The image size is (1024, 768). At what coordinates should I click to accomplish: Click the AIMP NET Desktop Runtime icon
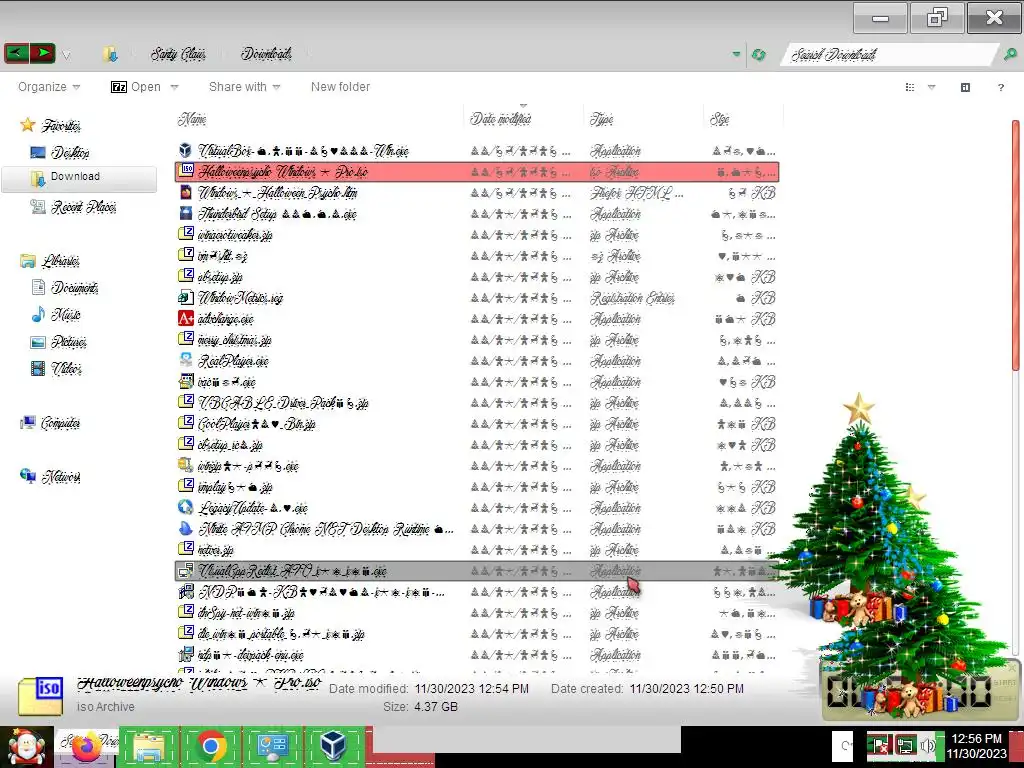point(185,528)
